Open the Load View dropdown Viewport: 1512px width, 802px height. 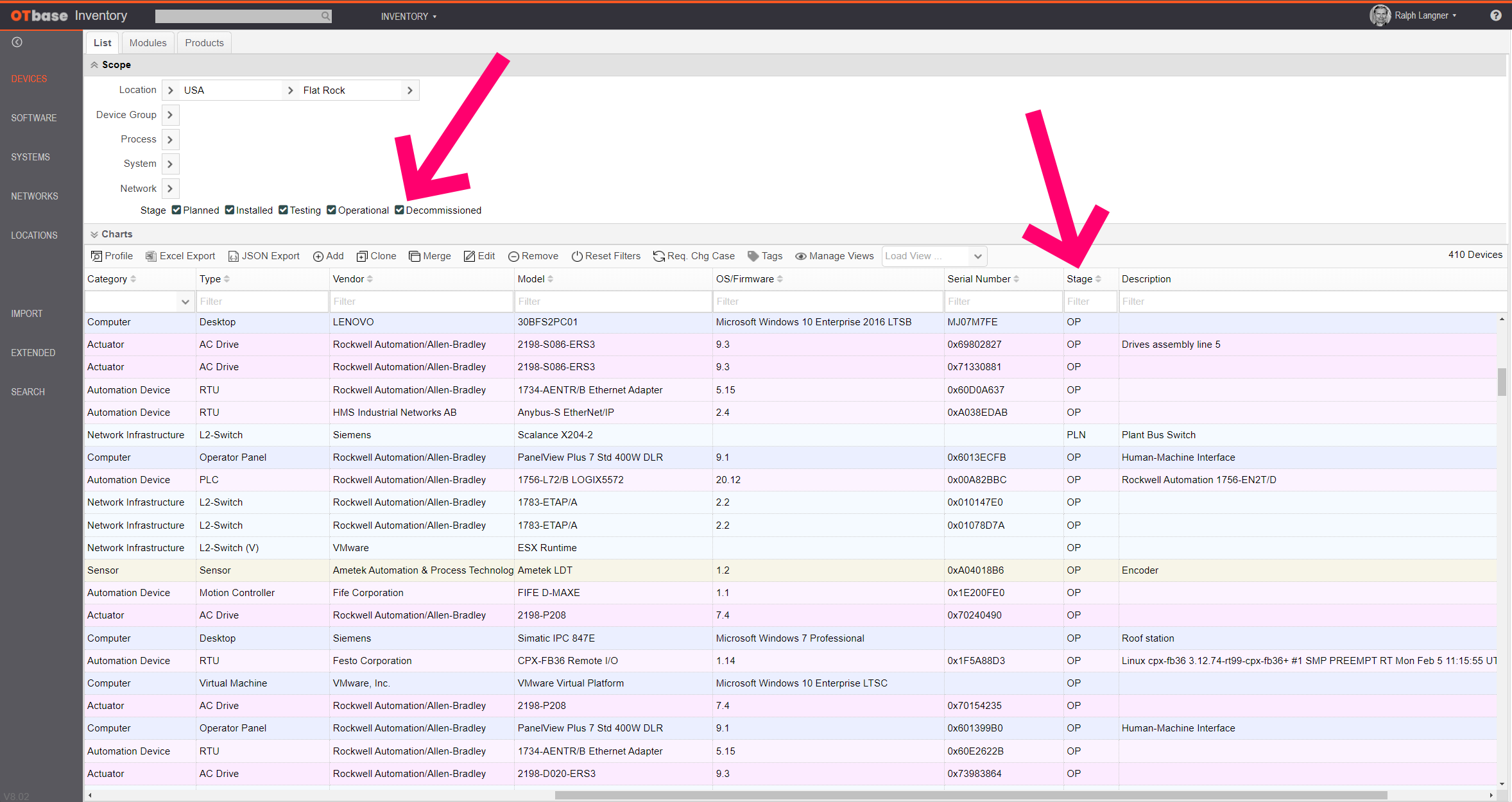977,256
